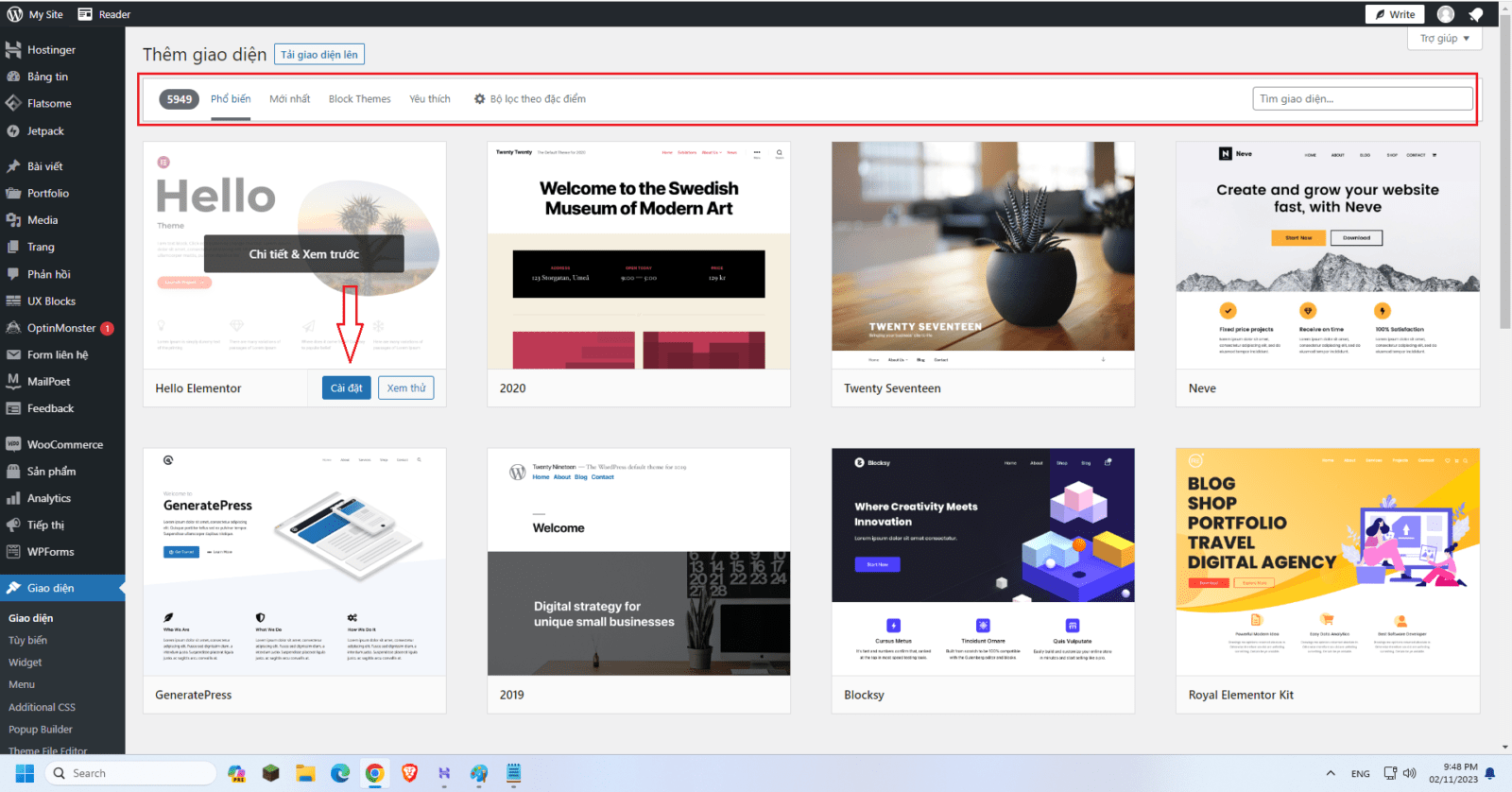Click the 5949 theme count badge
Viewport: 1512px width, 792px height.
(180, 99)
